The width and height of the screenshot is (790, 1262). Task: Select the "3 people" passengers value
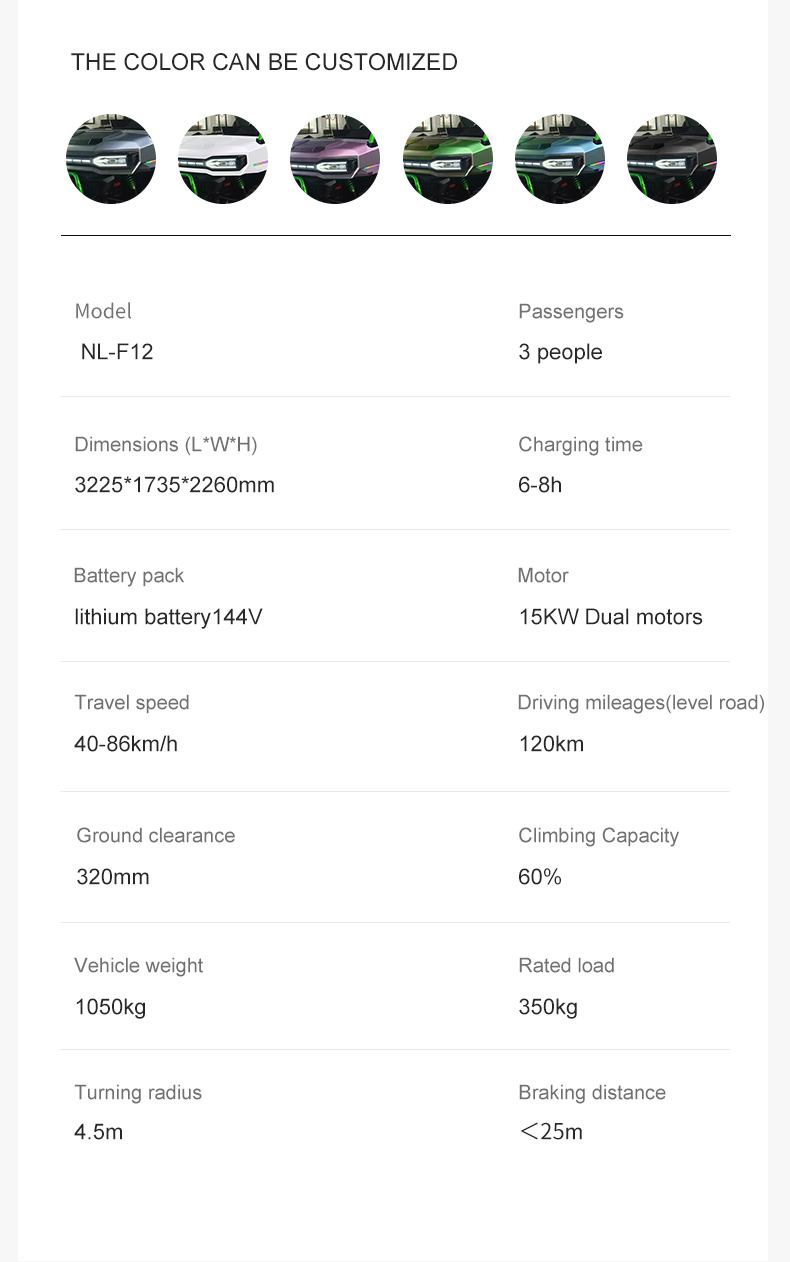click(x=560, y=352)
